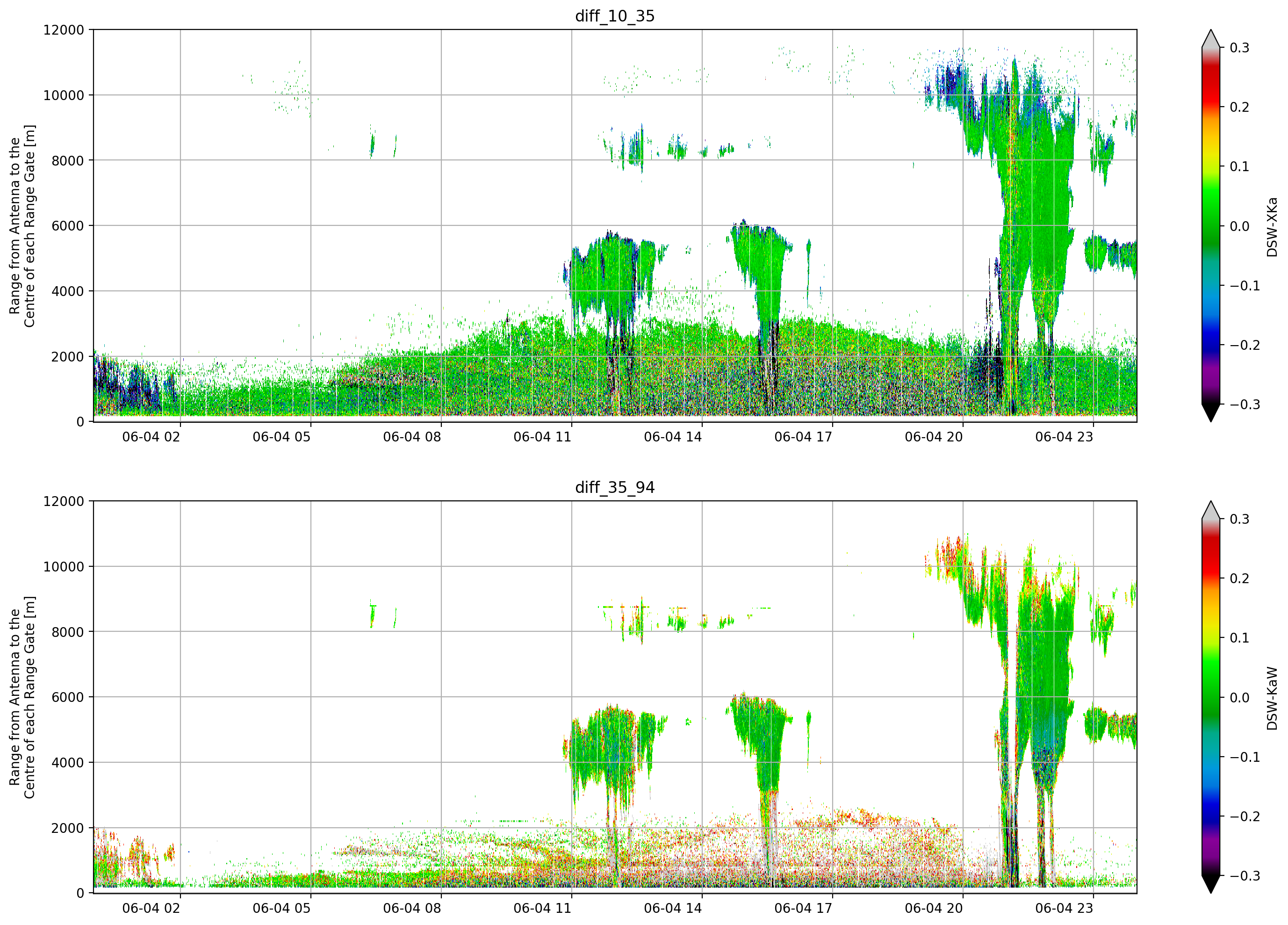The width and height of the screenshot is (1288, 925).
Task: Click the DSW-XKa colorbar label
Action: (1272, 227)
